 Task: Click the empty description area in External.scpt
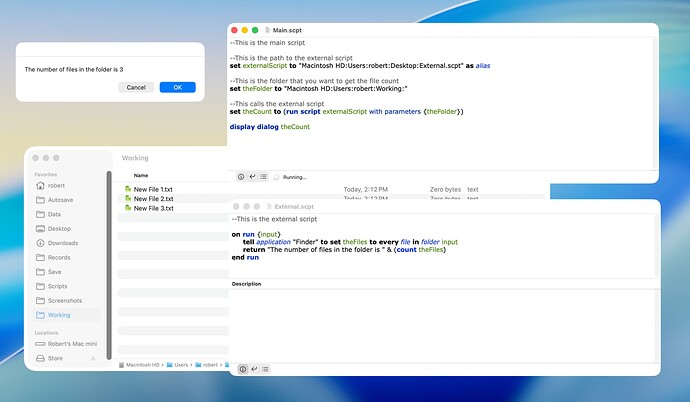442,325
